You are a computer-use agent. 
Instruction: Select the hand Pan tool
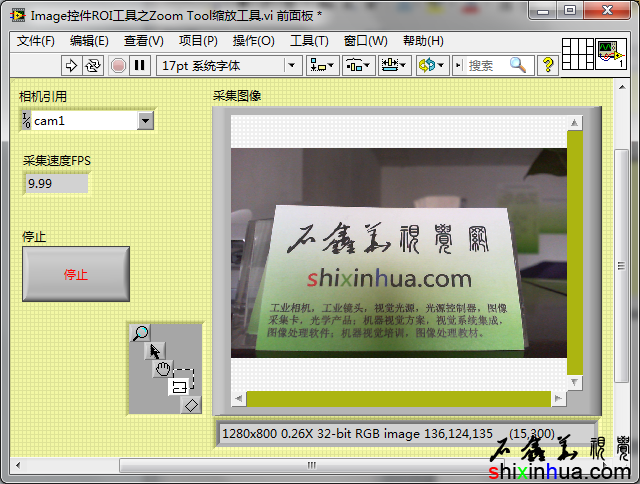pos(164,369)
